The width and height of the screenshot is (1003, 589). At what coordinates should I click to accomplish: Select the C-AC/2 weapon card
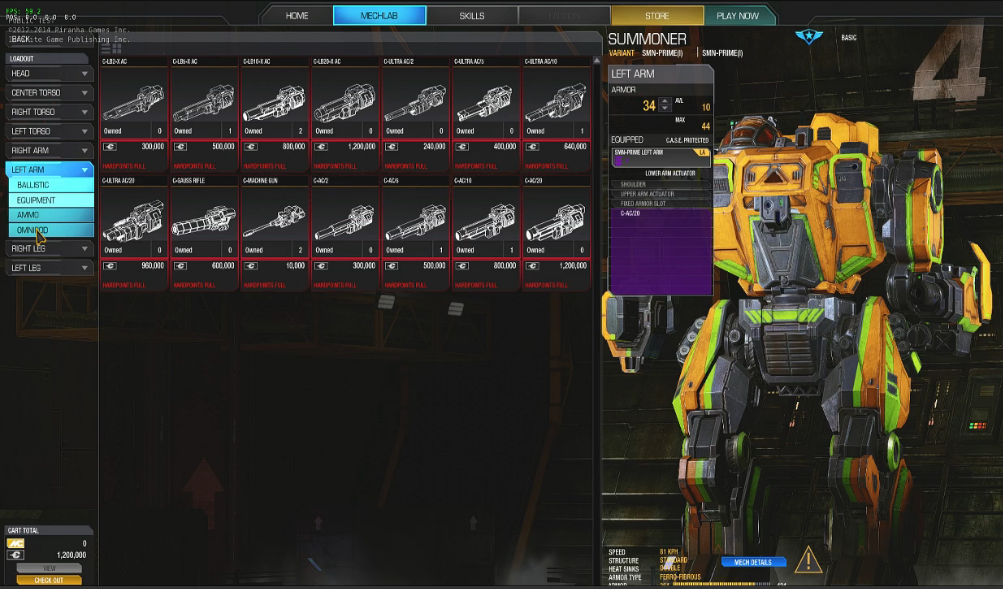(x=345, y=233)
